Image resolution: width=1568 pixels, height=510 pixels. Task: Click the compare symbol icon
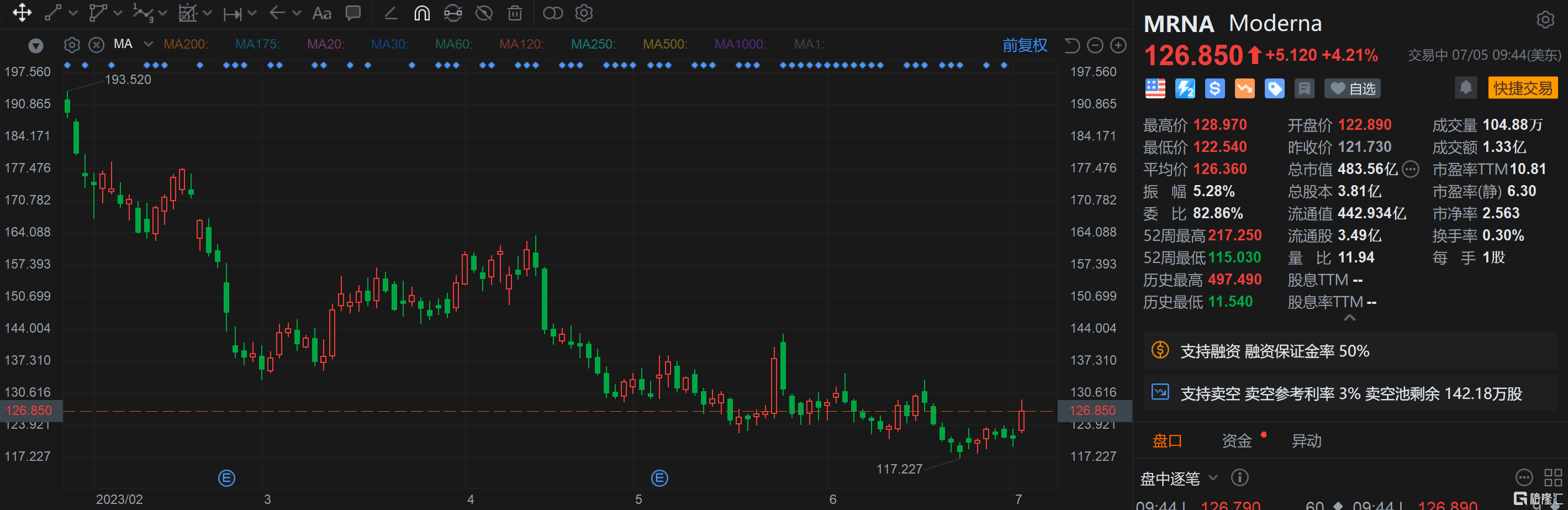(553, 13)
